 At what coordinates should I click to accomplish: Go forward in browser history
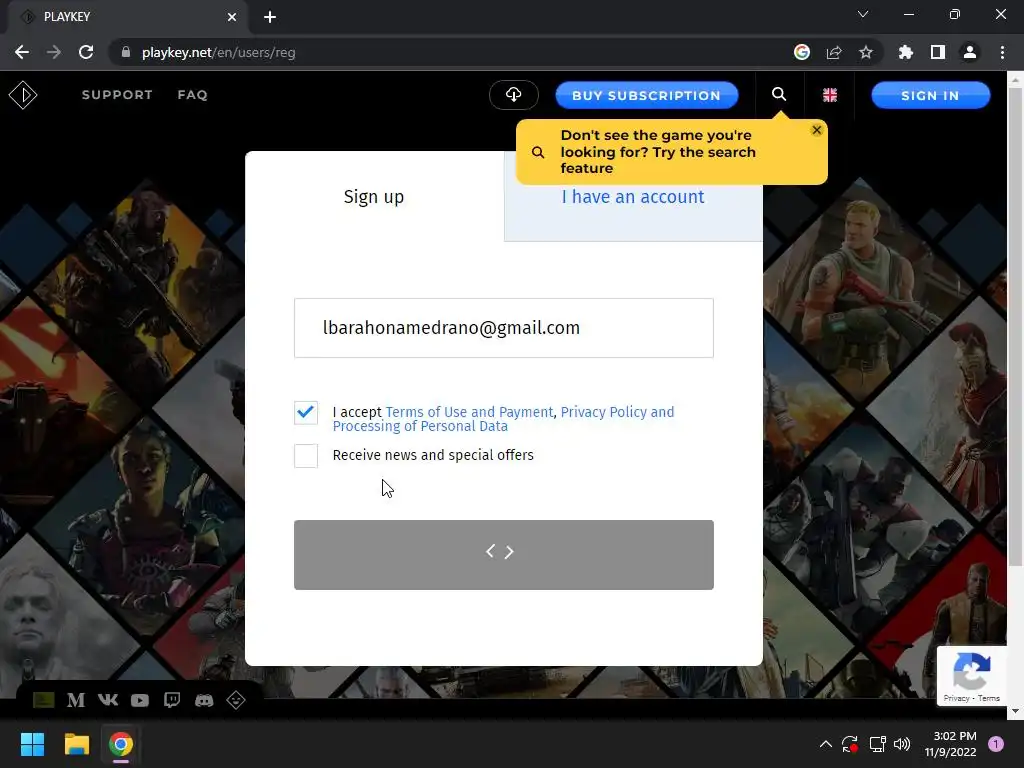[54, 52]
